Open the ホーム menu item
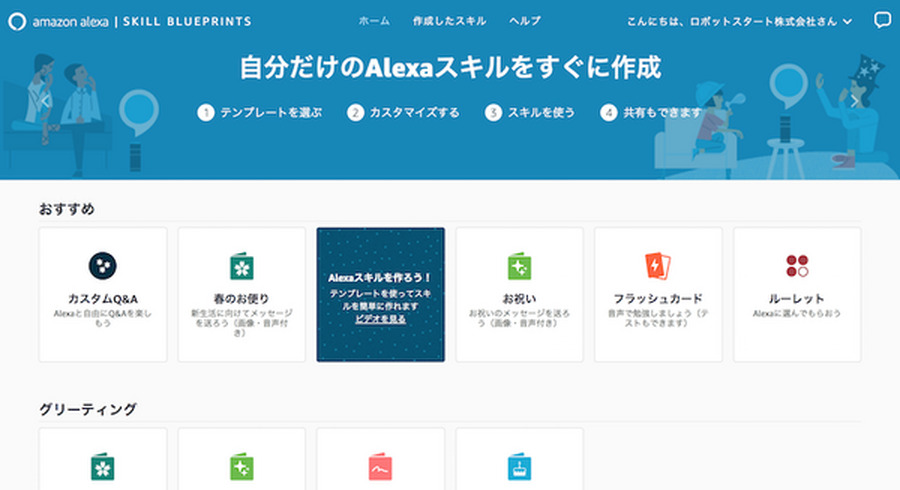900x490 pixels. pos(374,21)
